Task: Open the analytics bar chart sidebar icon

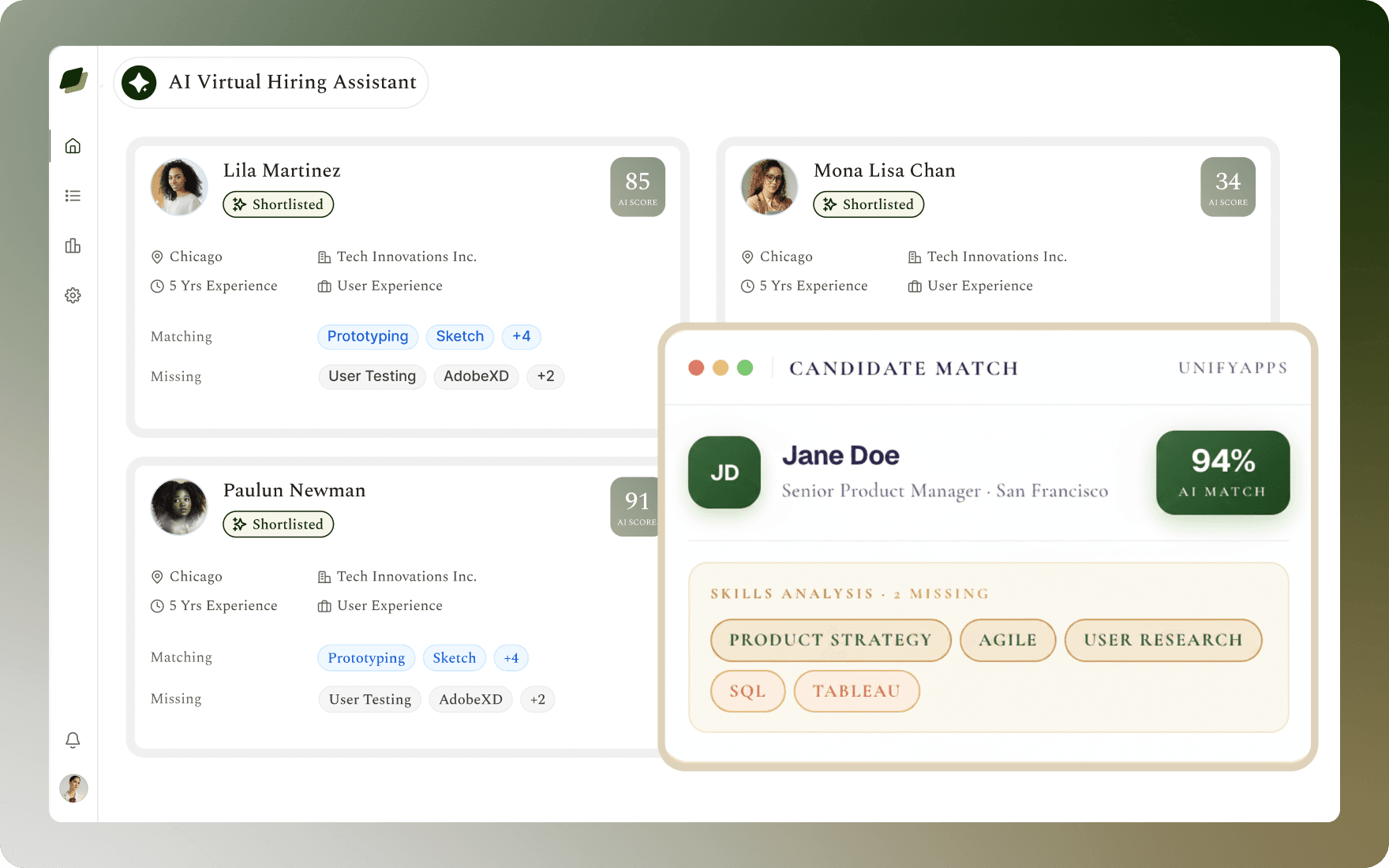Action: [73, 245]
